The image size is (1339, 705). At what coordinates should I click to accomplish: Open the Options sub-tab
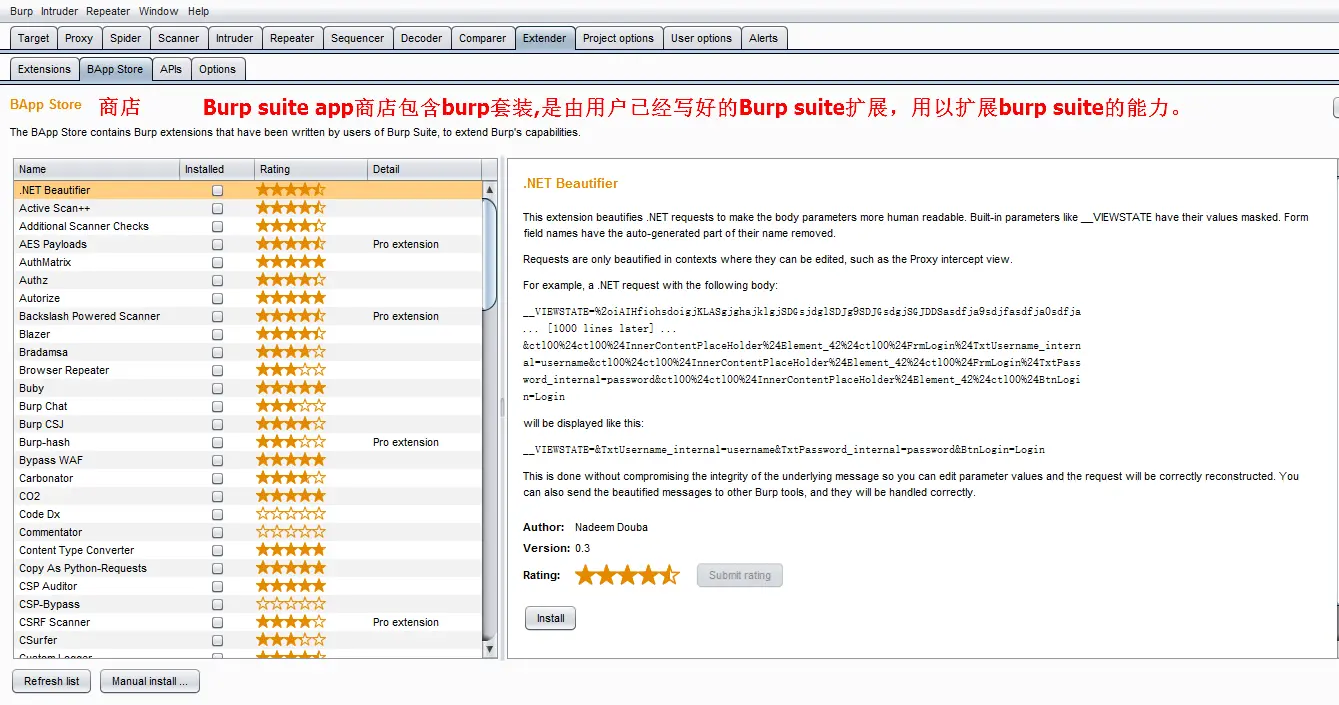(217, 69)
